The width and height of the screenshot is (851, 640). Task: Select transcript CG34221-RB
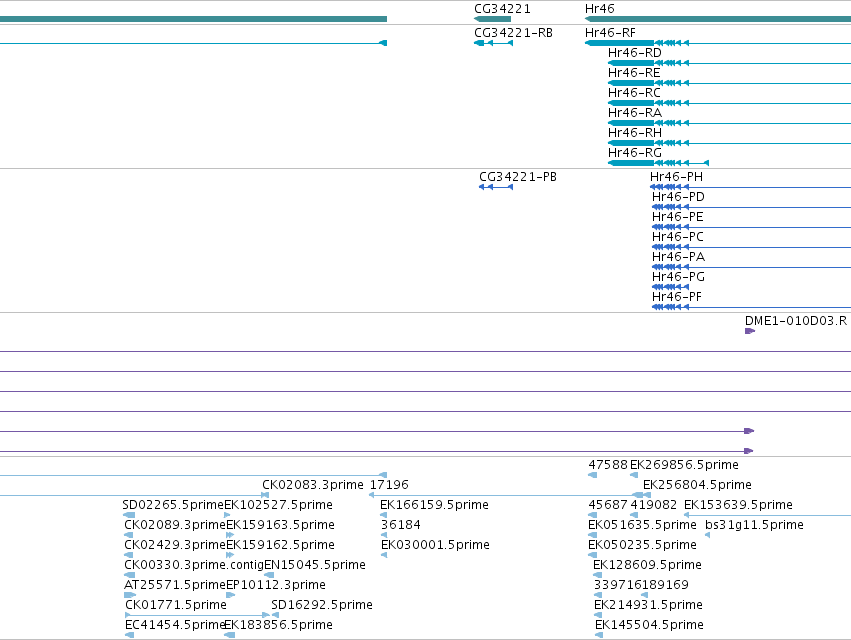click(x=513, y=33)
